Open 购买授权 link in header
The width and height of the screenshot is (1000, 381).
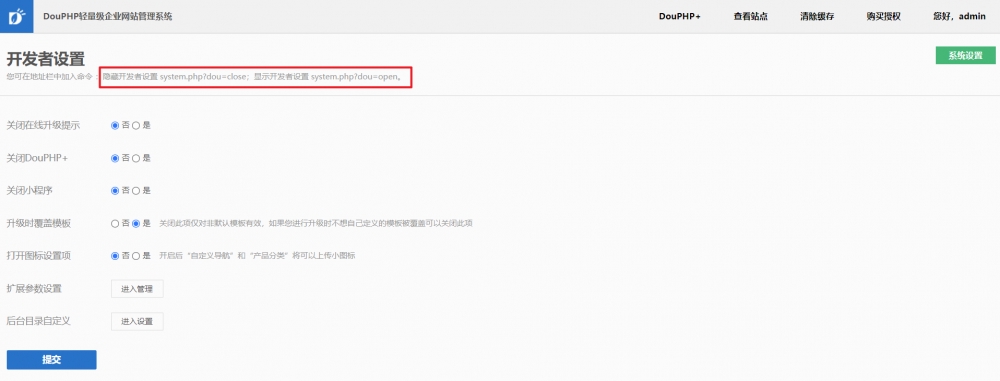(x=883, y=17)
